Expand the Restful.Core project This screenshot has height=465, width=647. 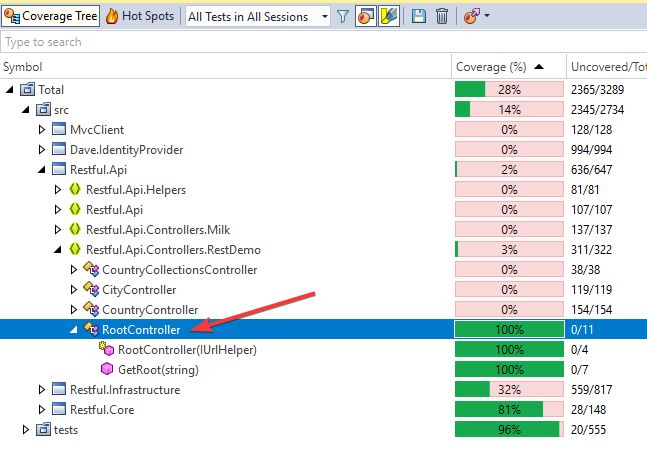(42, 409)
